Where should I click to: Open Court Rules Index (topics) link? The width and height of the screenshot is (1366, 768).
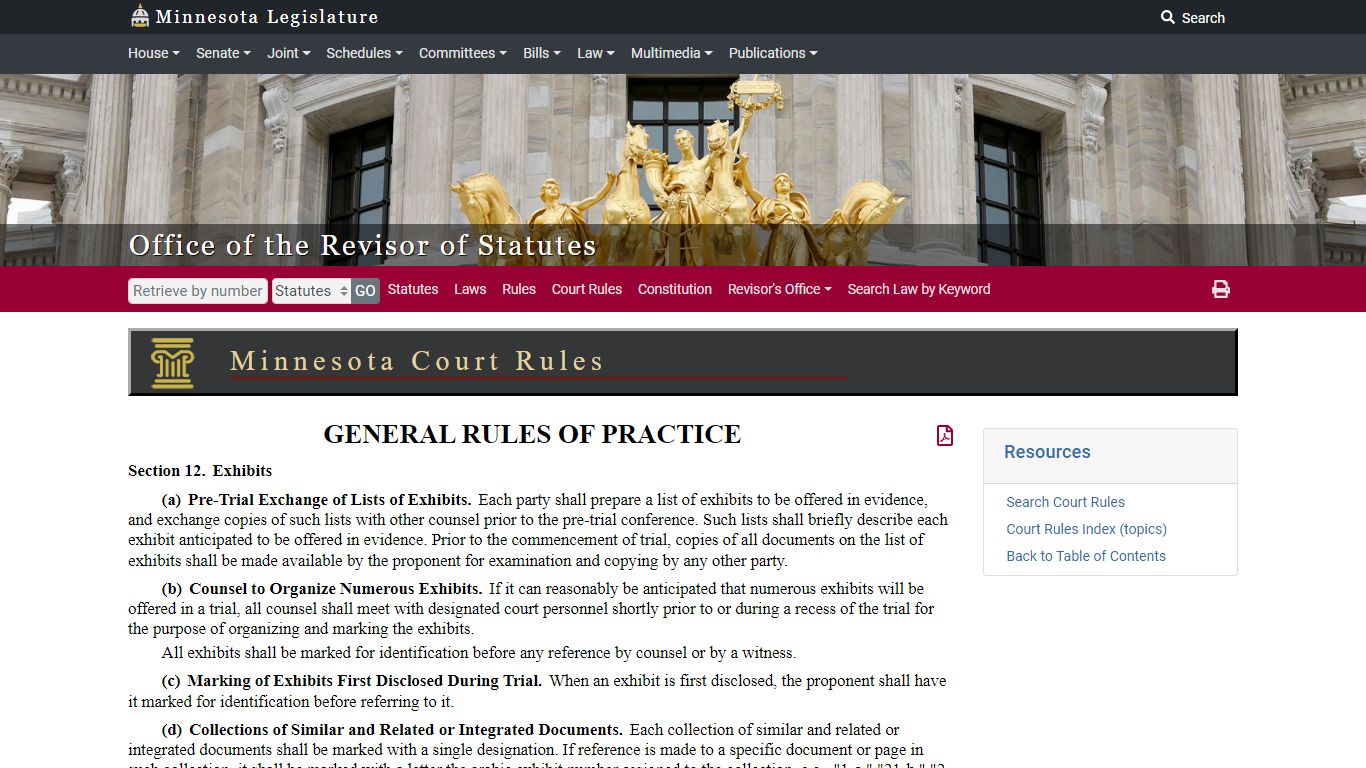click(1087, 529)
